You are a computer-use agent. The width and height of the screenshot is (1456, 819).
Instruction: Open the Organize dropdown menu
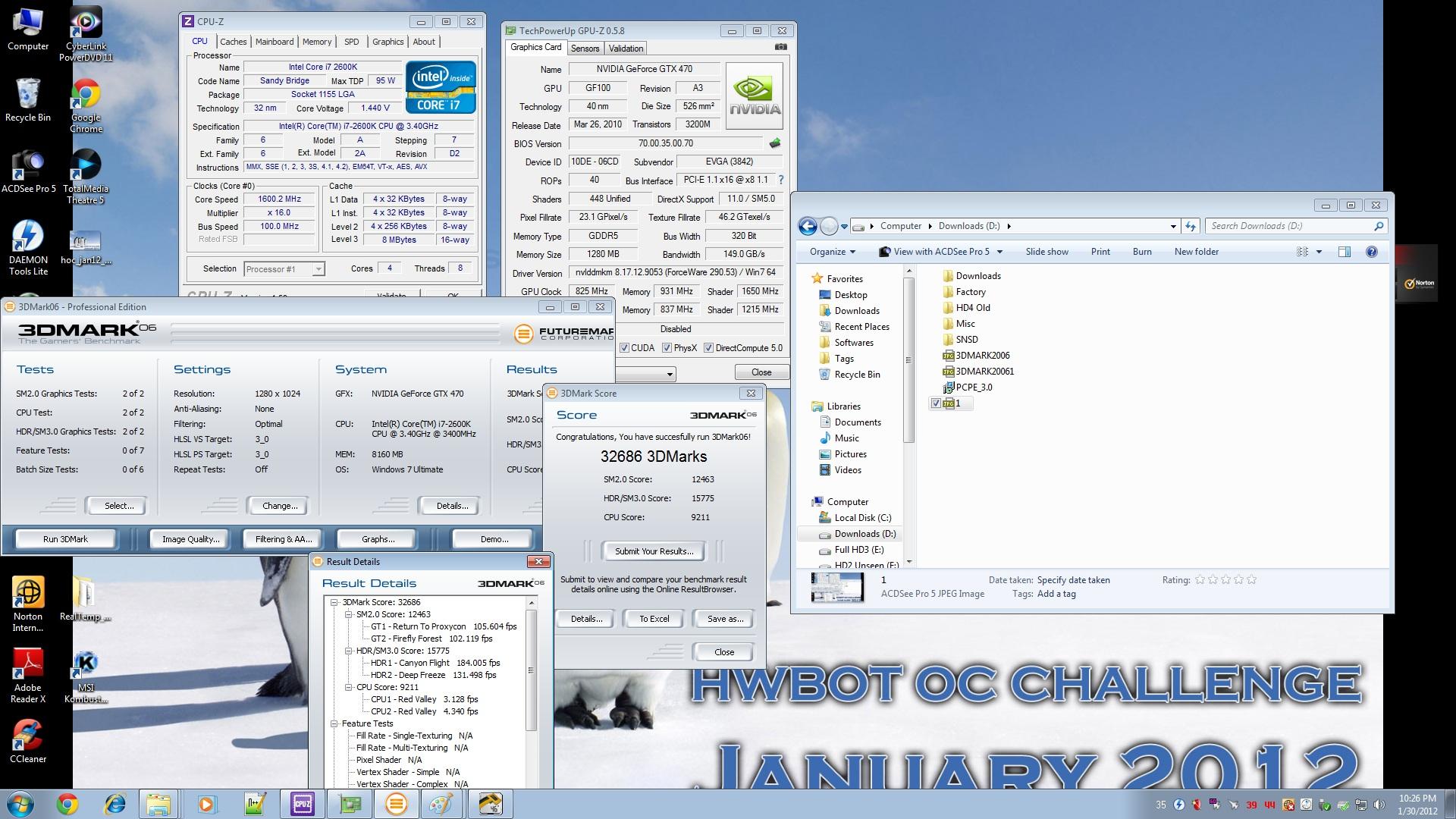coord(832,252)
